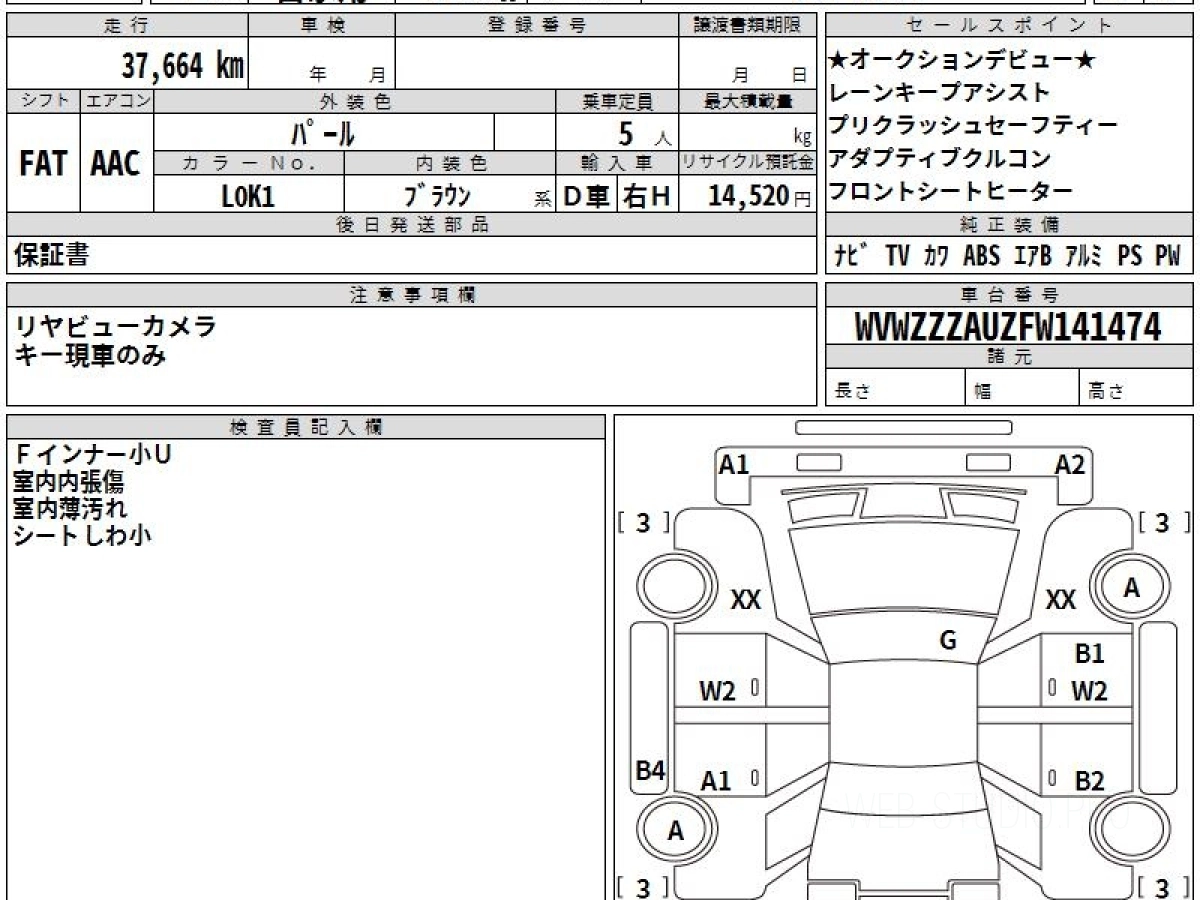Viewport: 1200px width, 900px height.
Task: Click the AAC air conditioner value
Action: coord(116,164)
